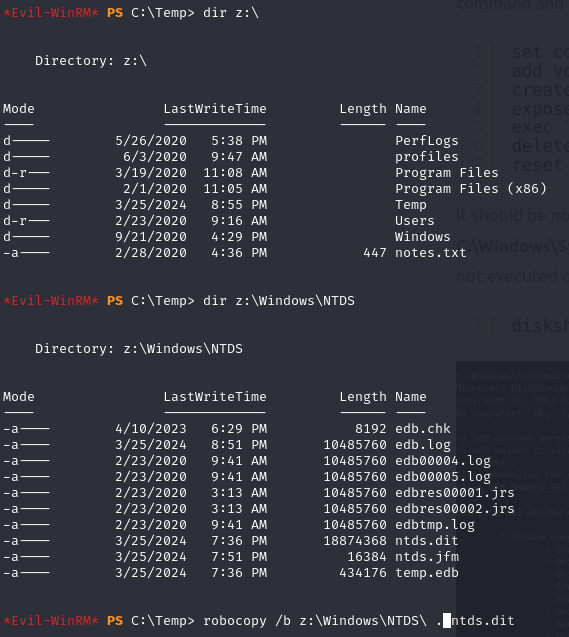Click the 'dir z:\Windows\NTDS' command text
Viewport: 569px width, 637px height.
click(279, 301)
